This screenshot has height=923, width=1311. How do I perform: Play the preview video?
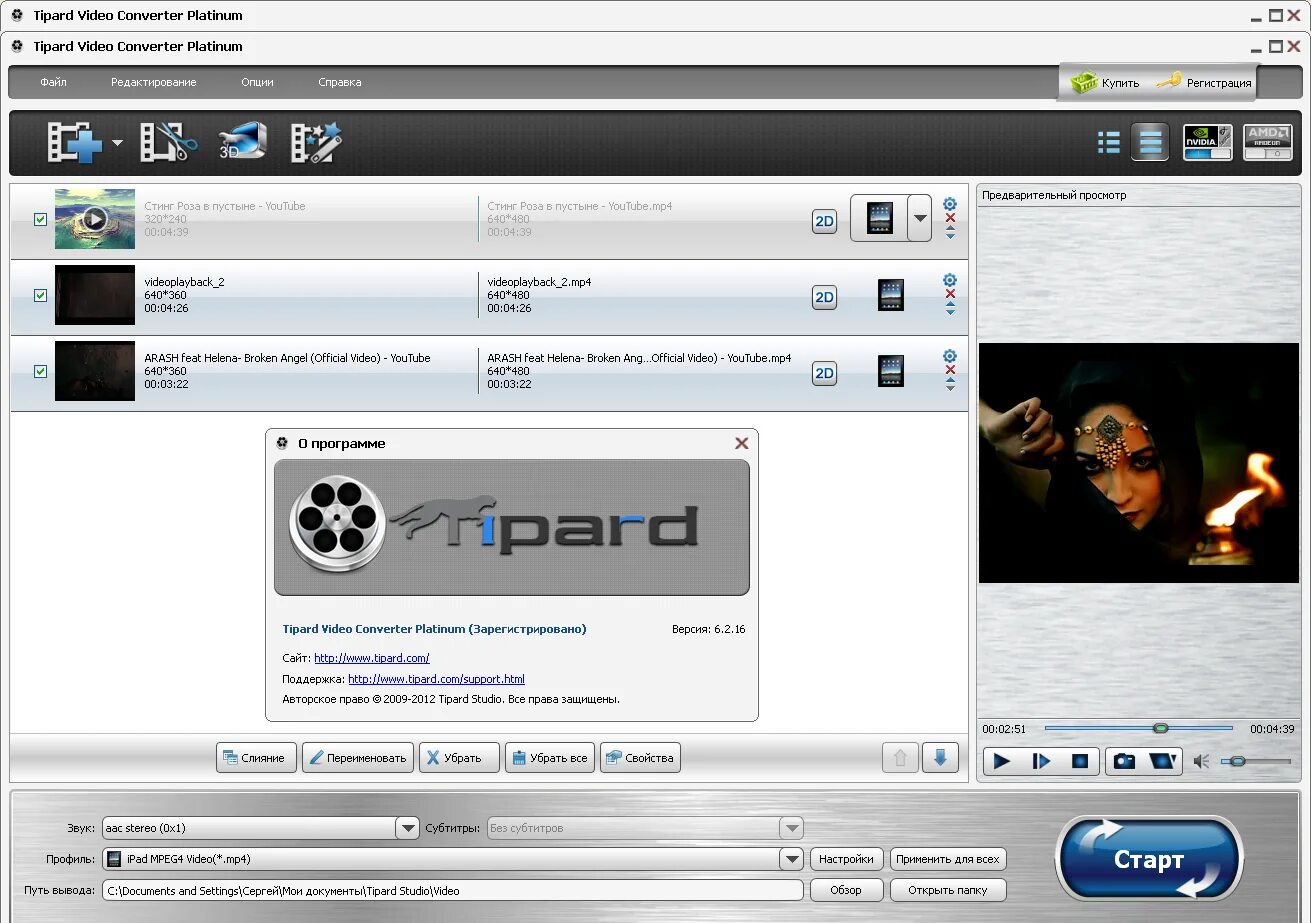pos(1002,761)
